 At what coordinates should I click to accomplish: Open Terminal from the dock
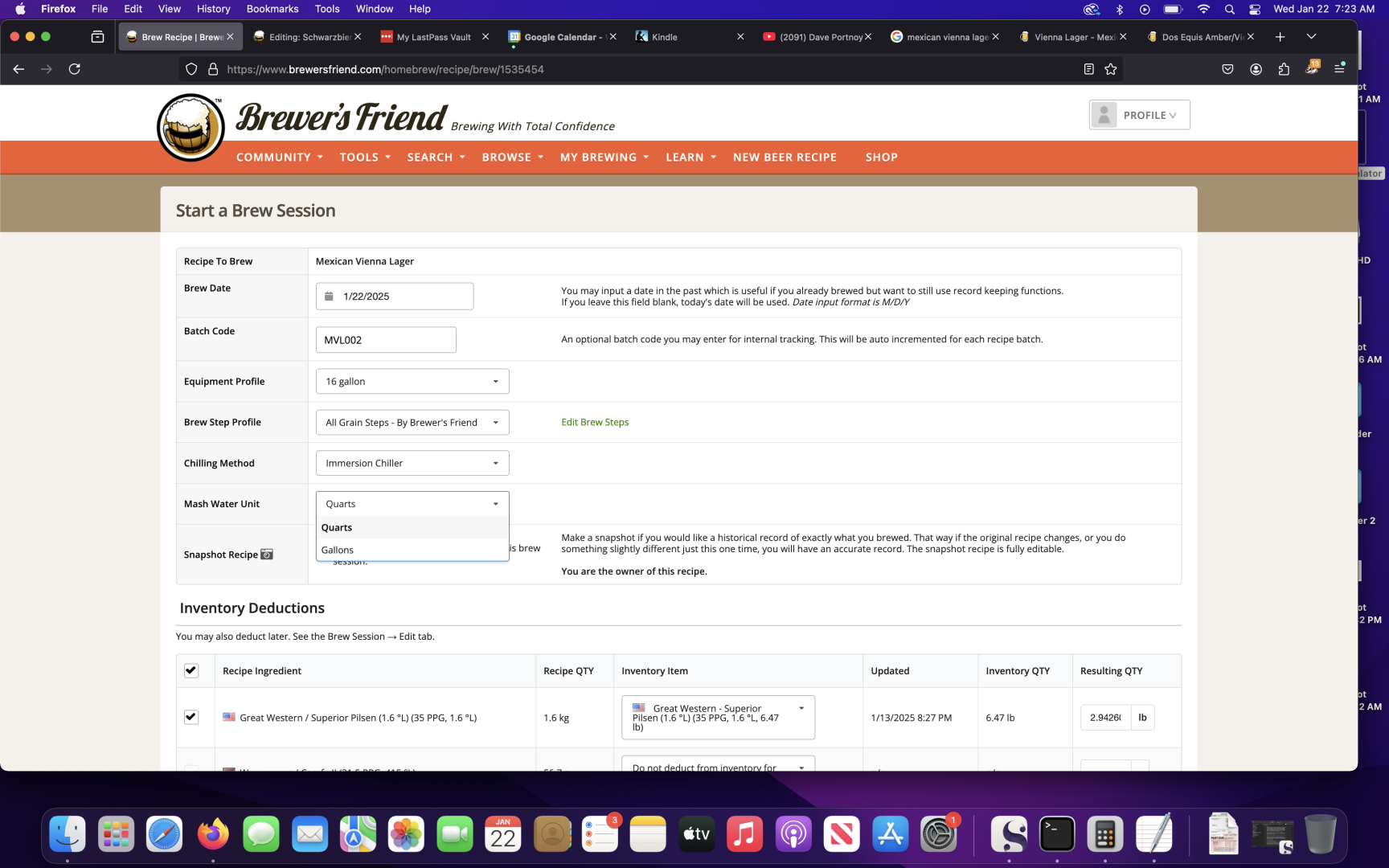[x=1057, y=834]
